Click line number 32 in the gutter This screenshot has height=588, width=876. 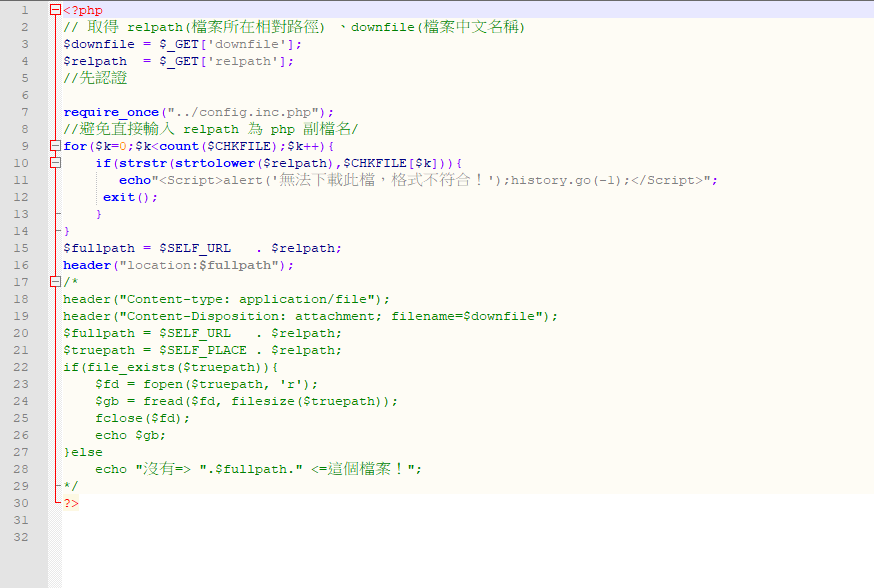click(21, 537)
